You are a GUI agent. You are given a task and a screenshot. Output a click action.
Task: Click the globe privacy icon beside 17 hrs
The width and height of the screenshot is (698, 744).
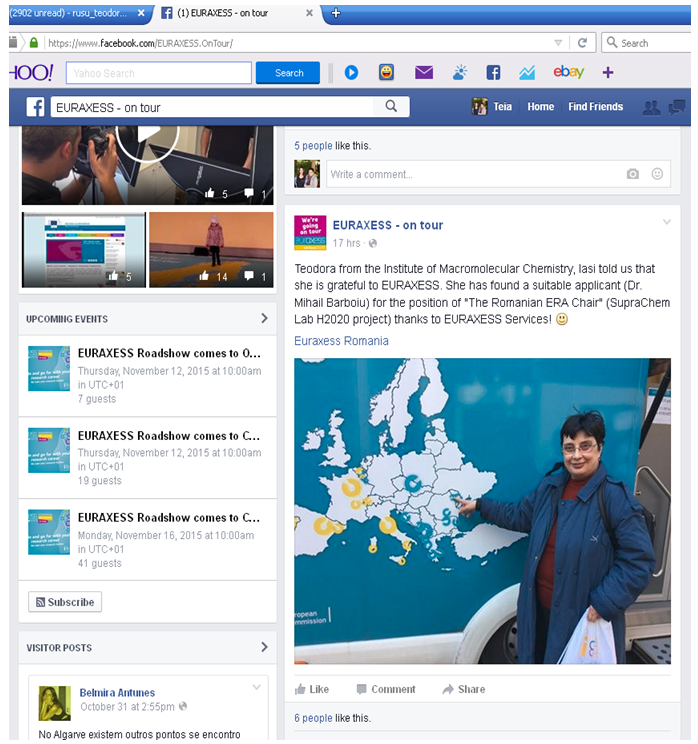pos(373,243)
